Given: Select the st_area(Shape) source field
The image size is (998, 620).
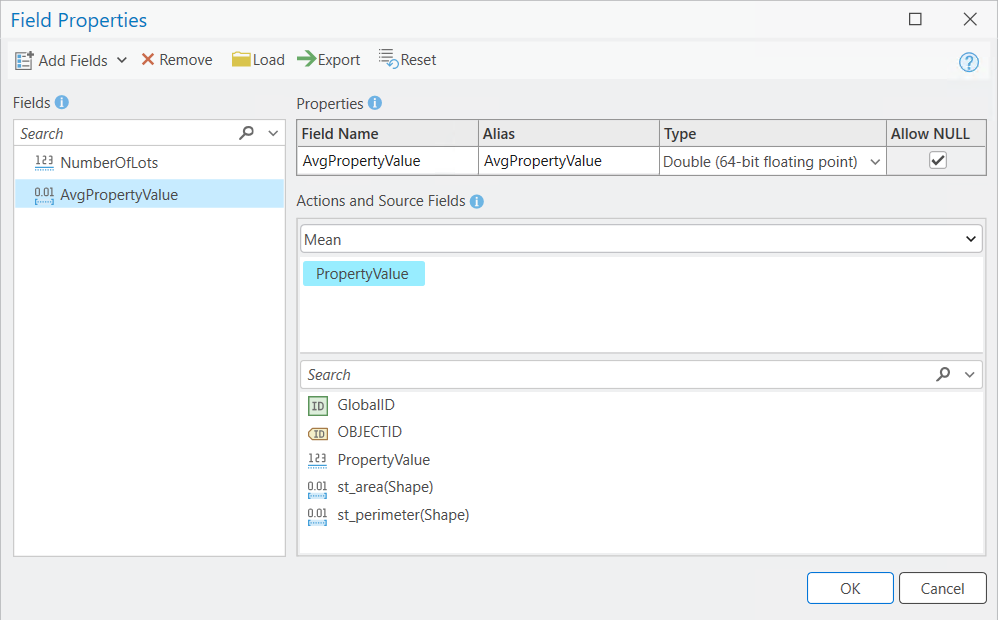Looking at the screenshot, I should point(385,487).
